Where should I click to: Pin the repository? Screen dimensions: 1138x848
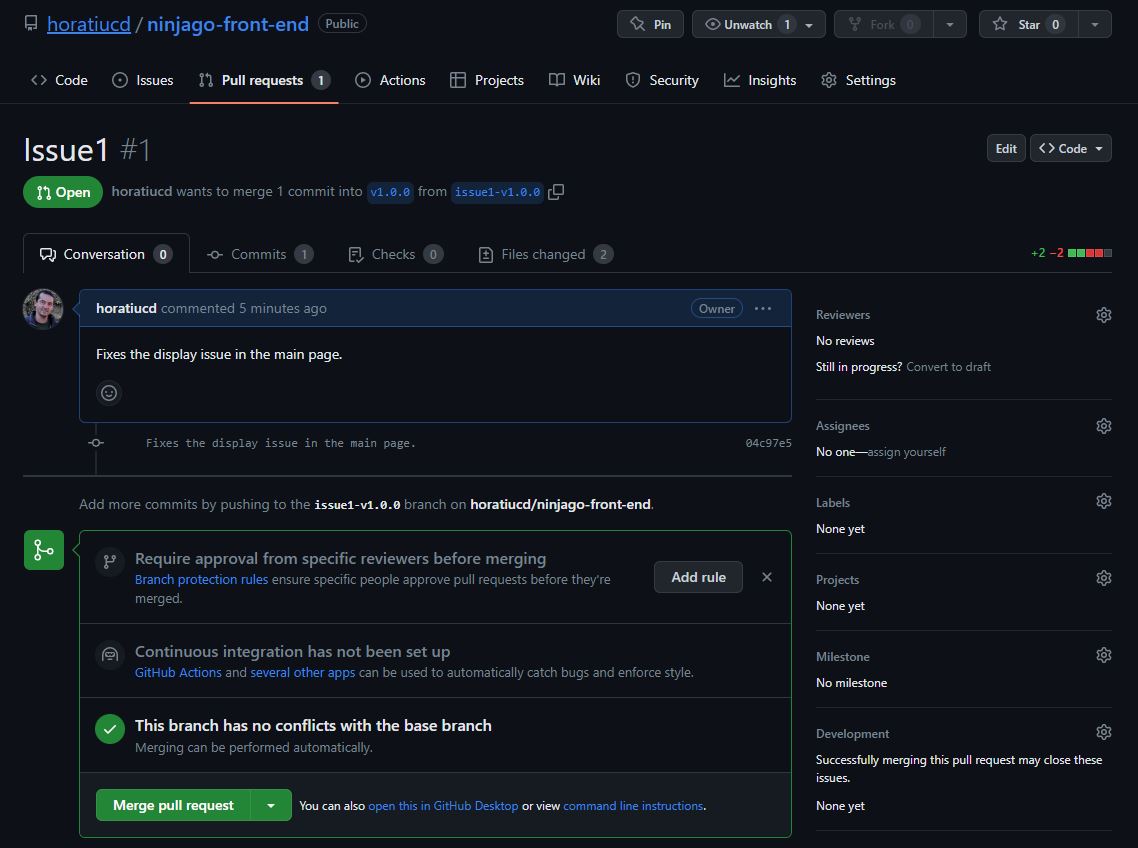click(x=650, y=24)
